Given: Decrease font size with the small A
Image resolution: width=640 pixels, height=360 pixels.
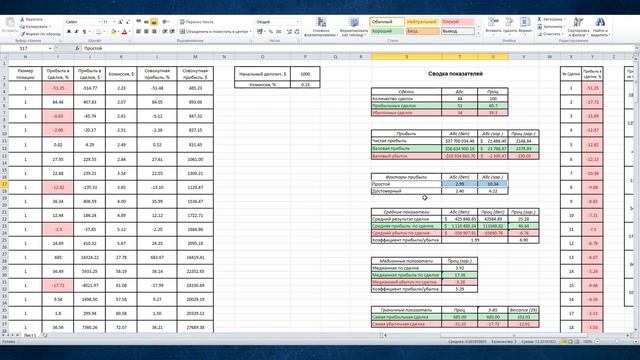Looking at the screenshot, I should point(127,22).
